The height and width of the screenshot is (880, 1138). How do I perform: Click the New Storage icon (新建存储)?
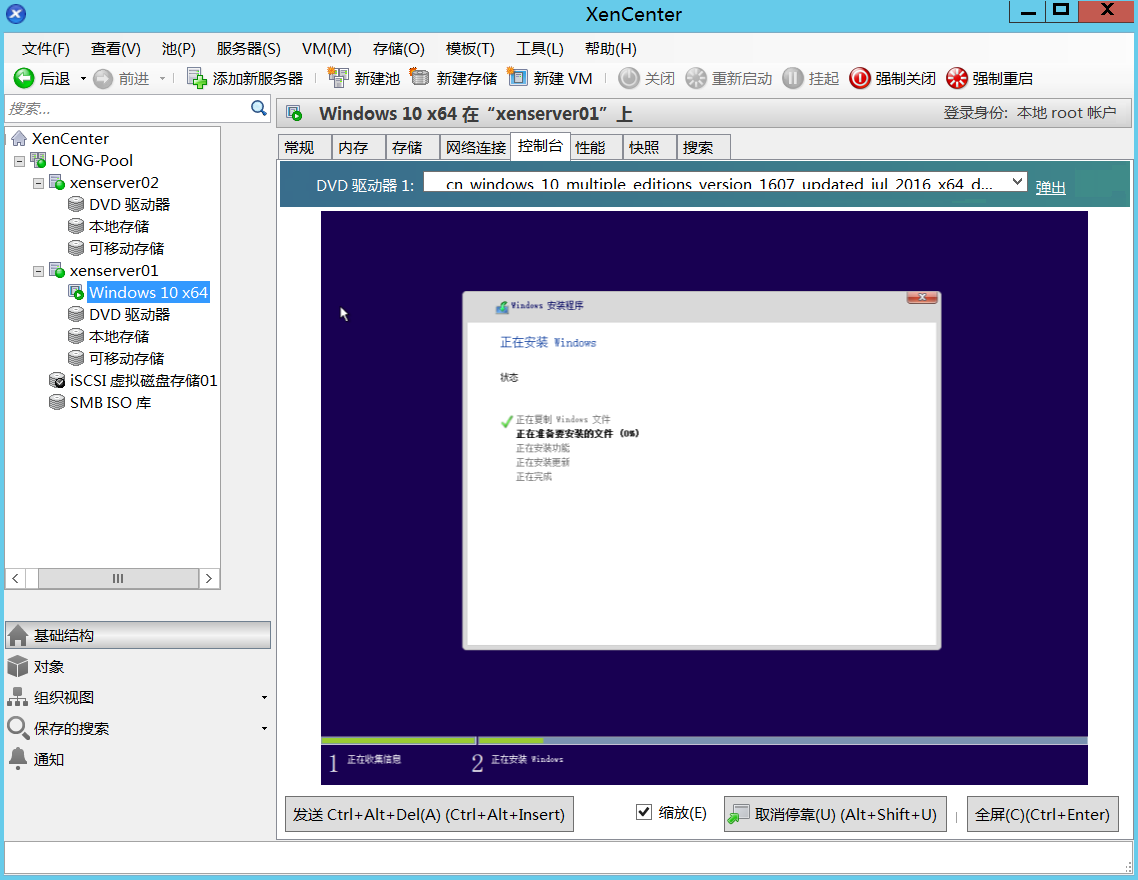(419, 77)
